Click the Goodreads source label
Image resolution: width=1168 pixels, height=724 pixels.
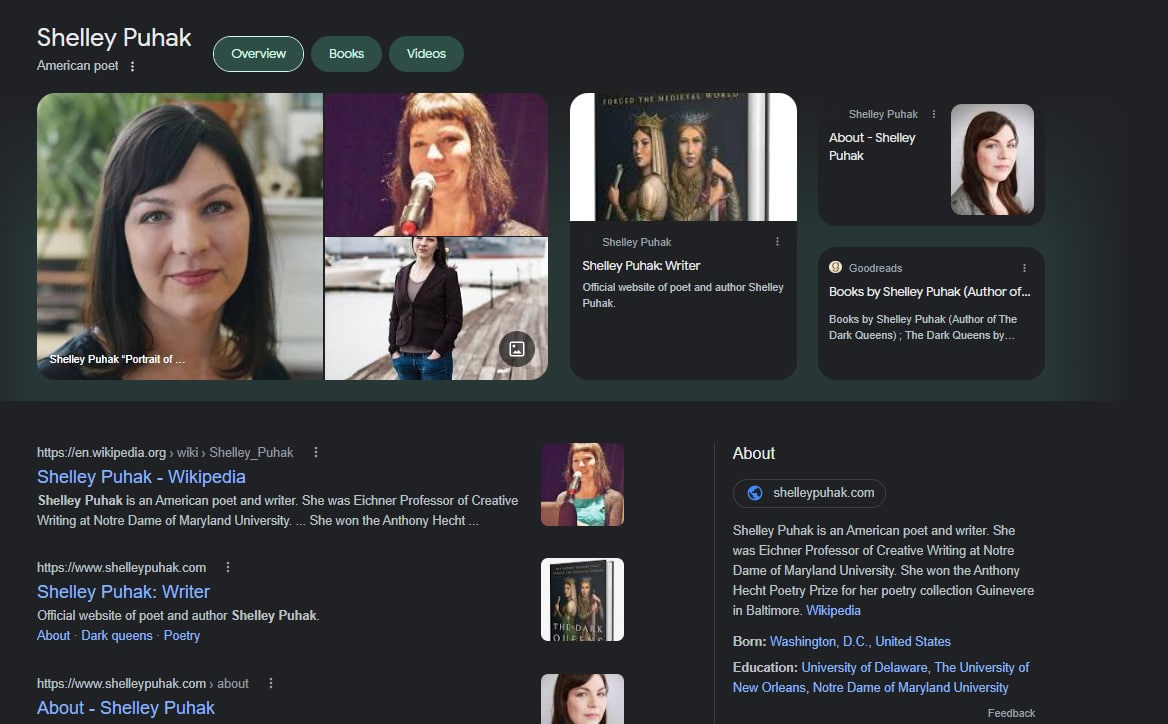(875, 267)
